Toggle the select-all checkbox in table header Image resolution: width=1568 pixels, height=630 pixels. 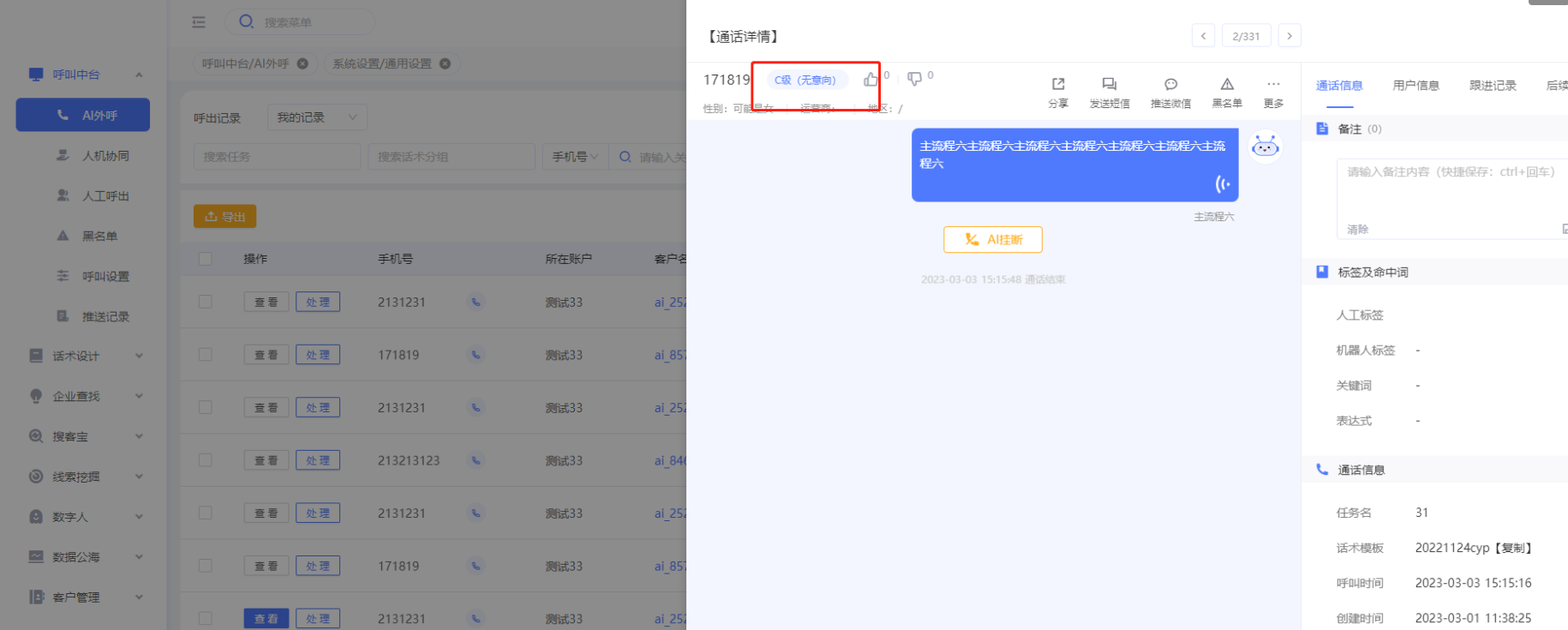(x=206, y=259)
